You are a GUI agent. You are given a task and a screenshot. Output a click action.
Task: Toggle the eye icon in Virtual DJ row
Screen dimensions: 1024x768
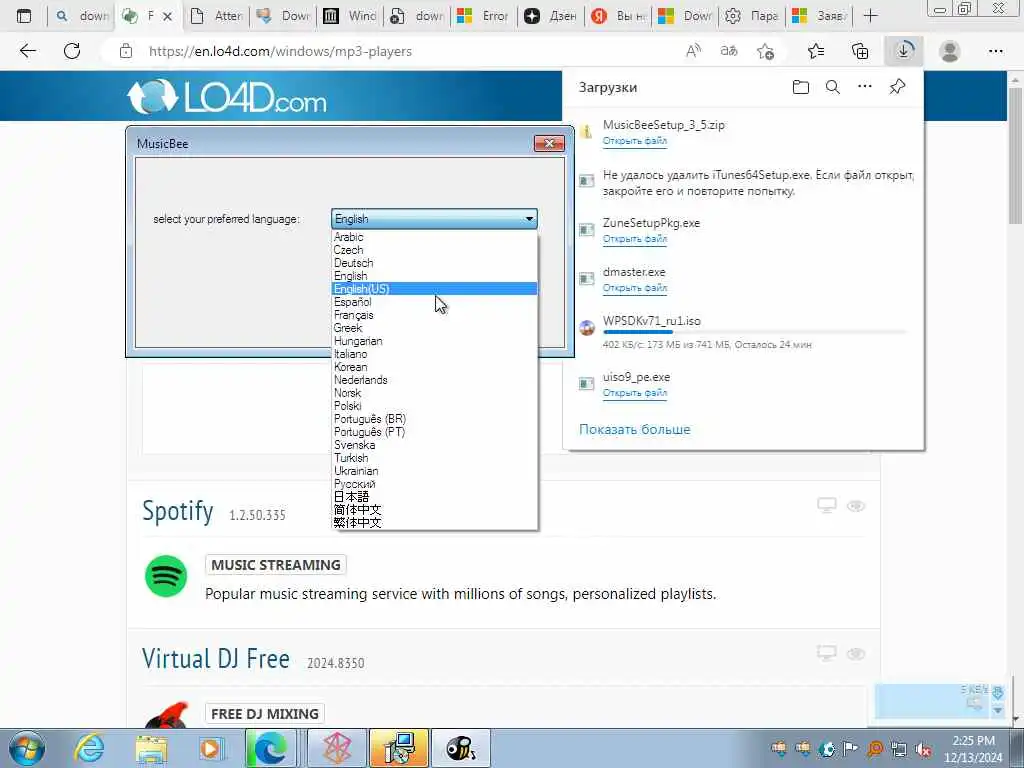[x=856, y=654]
